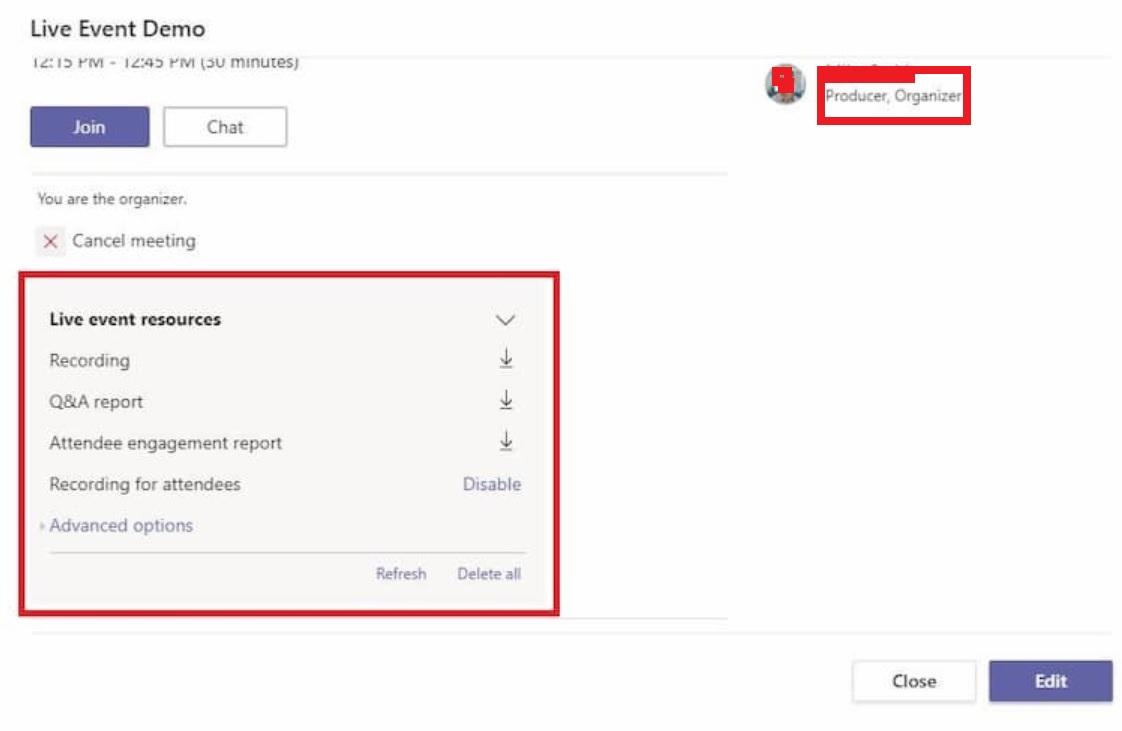Click the 'Attendee engagement report' label
The height and width of the screenshot is (731, 1122).
pyautogui.click(x=165, y=443)
